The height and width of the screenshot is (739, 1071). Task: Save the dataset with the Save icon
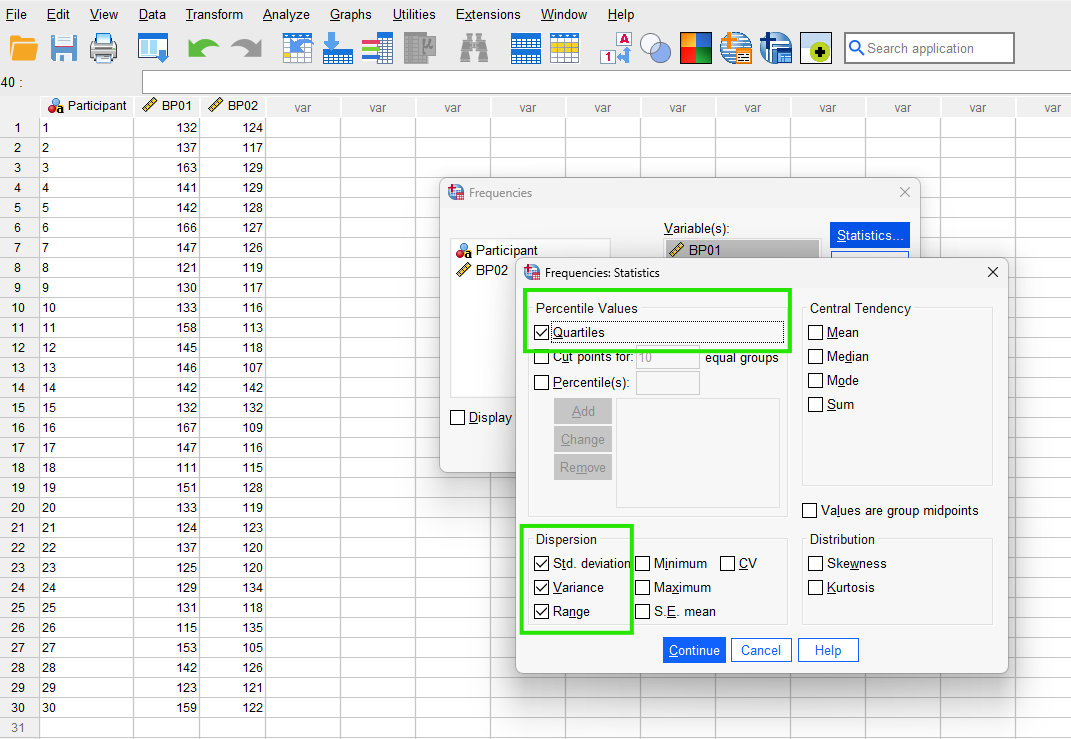(63, 47)
